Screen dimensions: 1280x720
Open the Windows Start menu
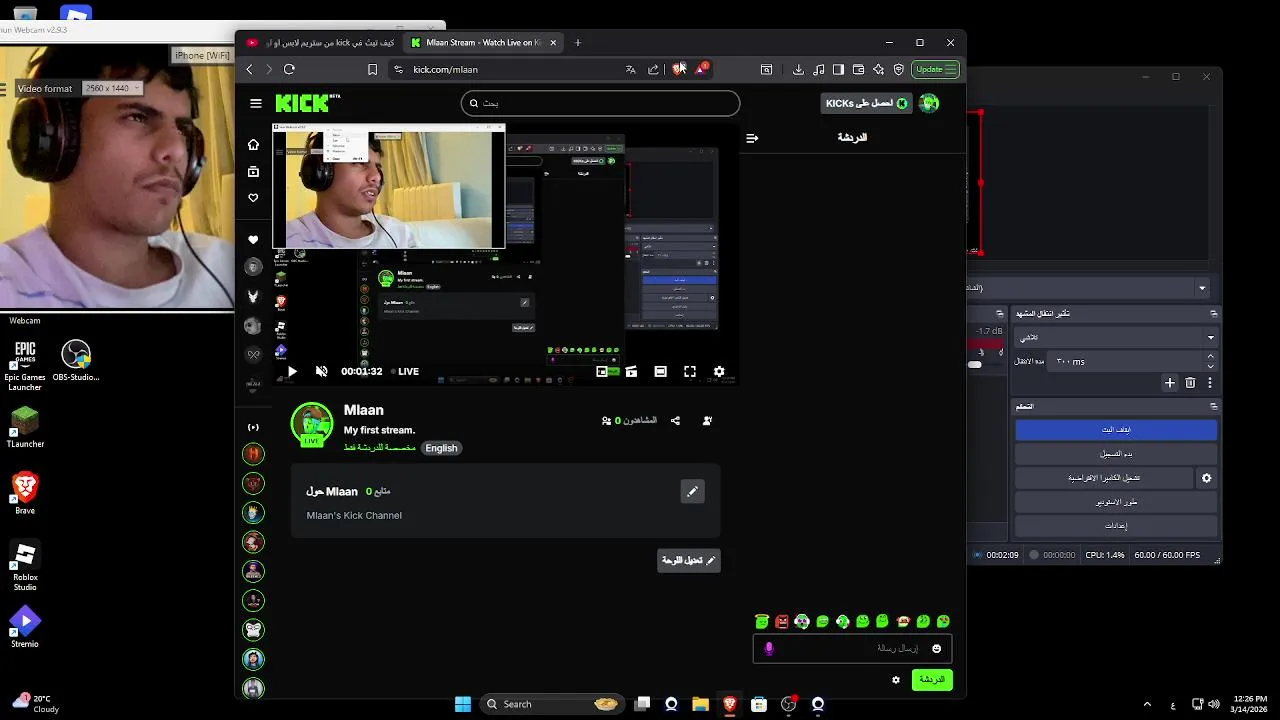point(463,704)
